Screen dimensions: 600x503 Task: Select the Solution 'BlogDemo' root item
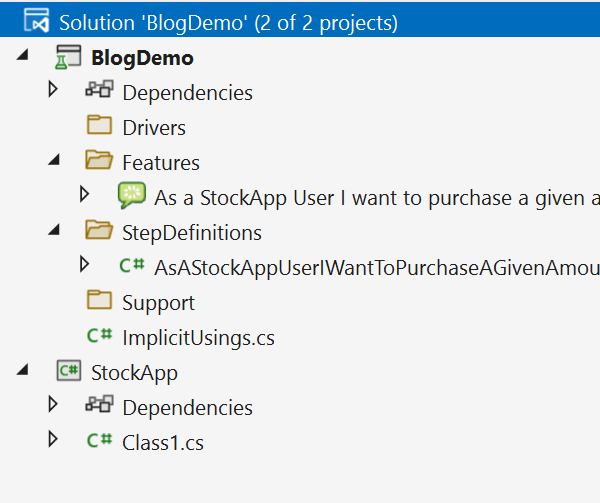click(228, 21)
